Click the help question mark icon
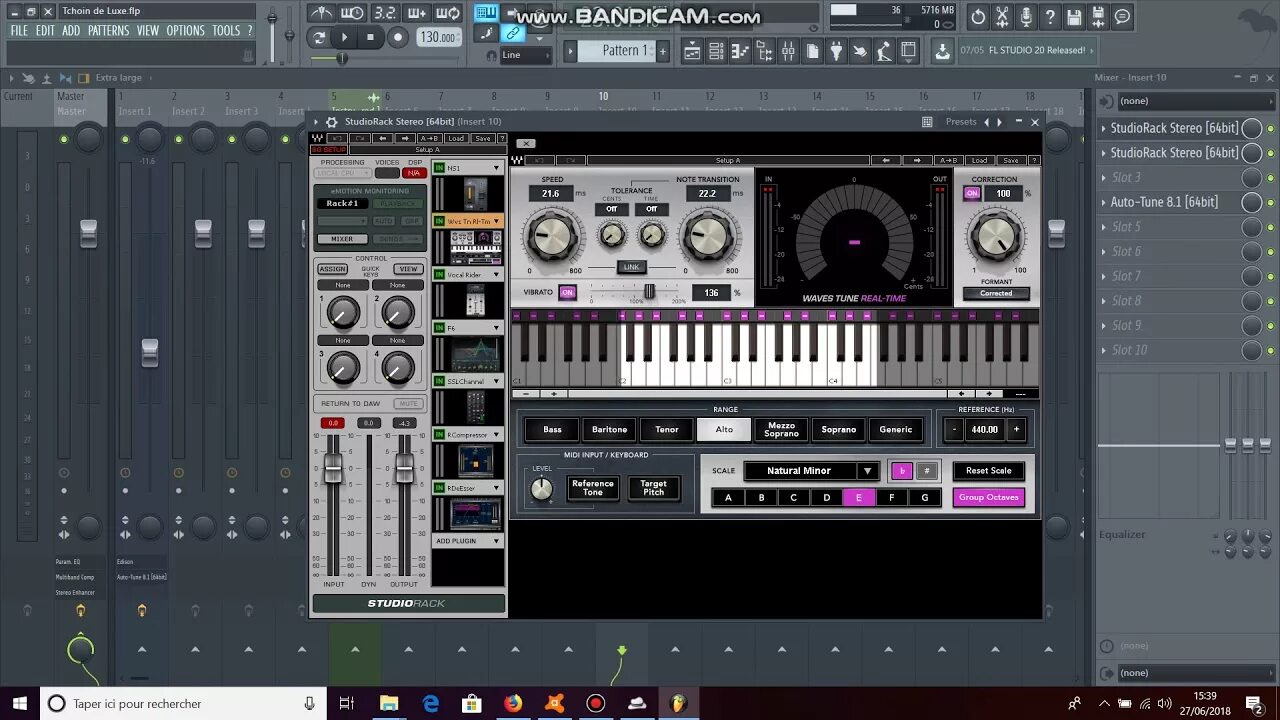 point(1050,17)
